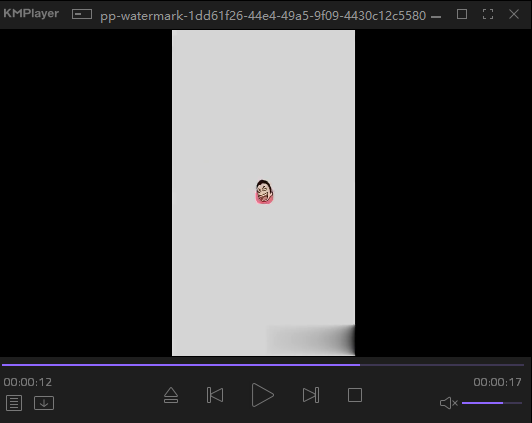Skip to the next track
This screenshot has height=423, width=532.
click(x=311, y=395)
